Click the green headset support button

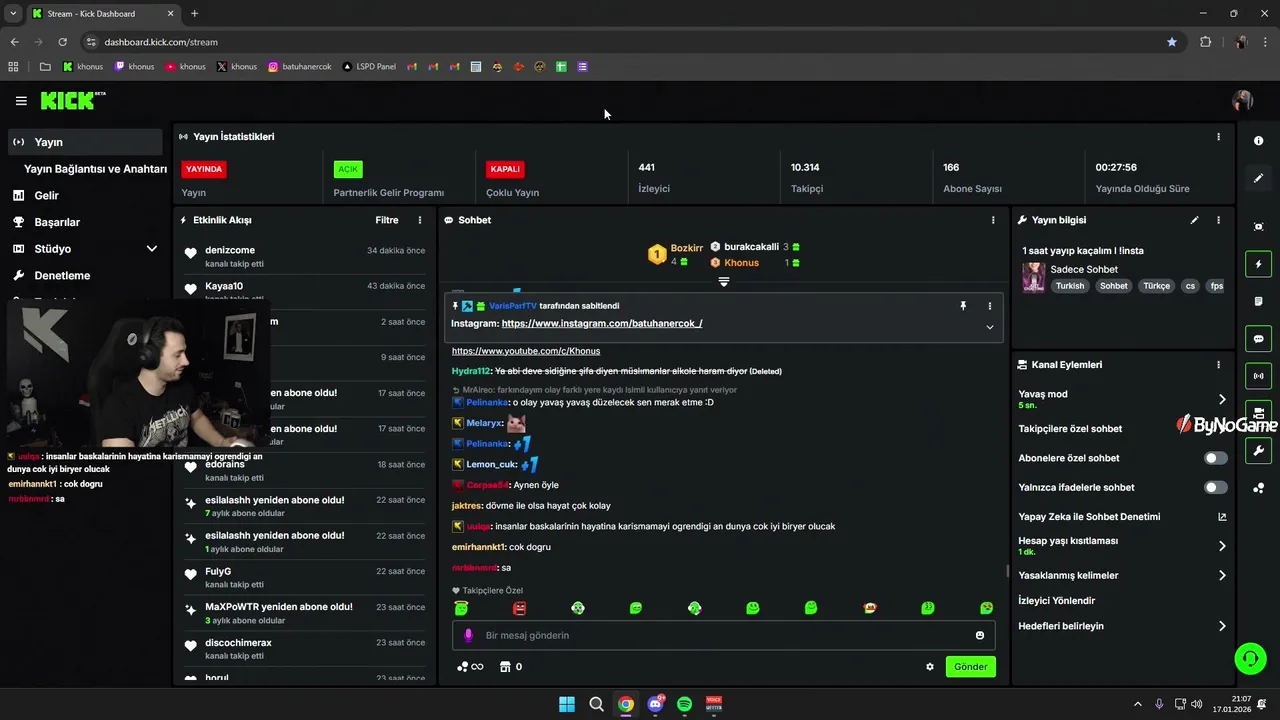1250,658
